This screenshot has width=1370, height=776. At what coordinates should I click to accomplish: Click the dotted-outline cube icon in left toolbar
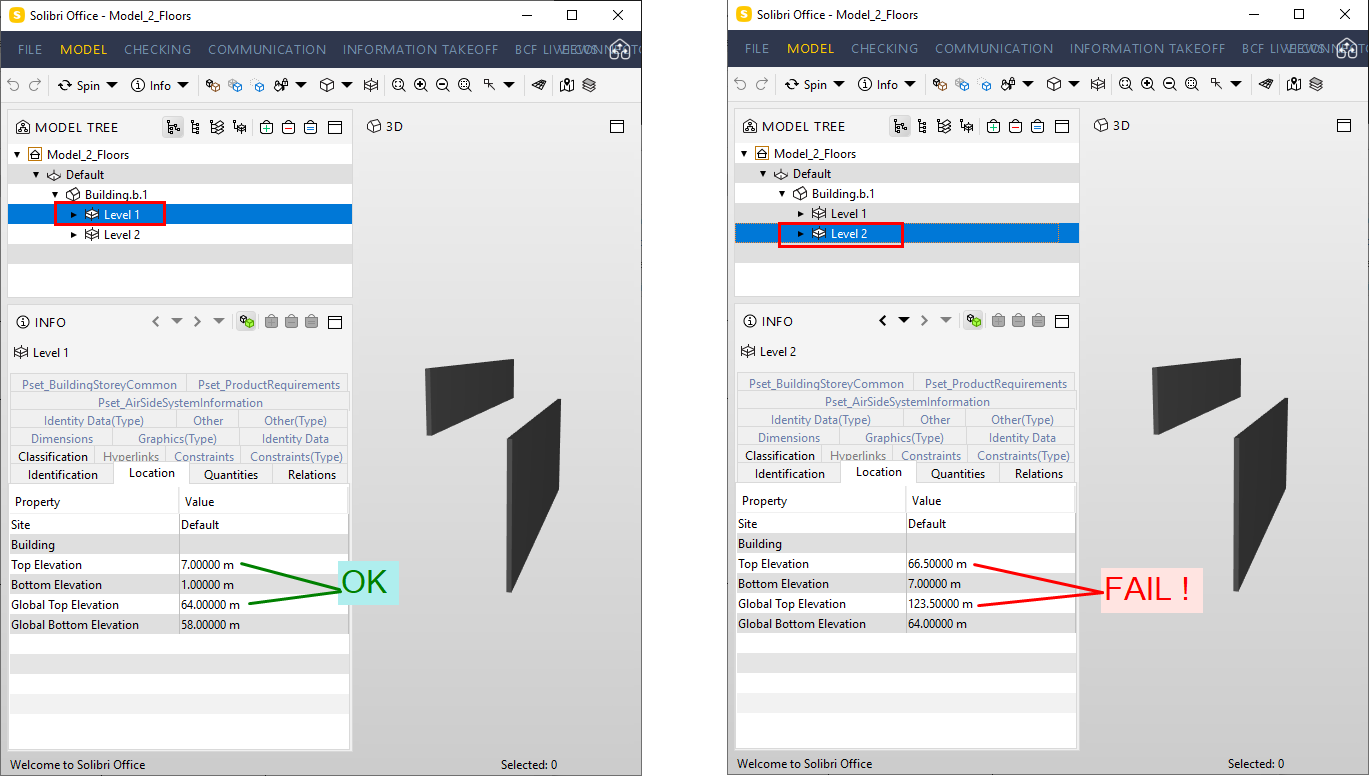point(258,85)
